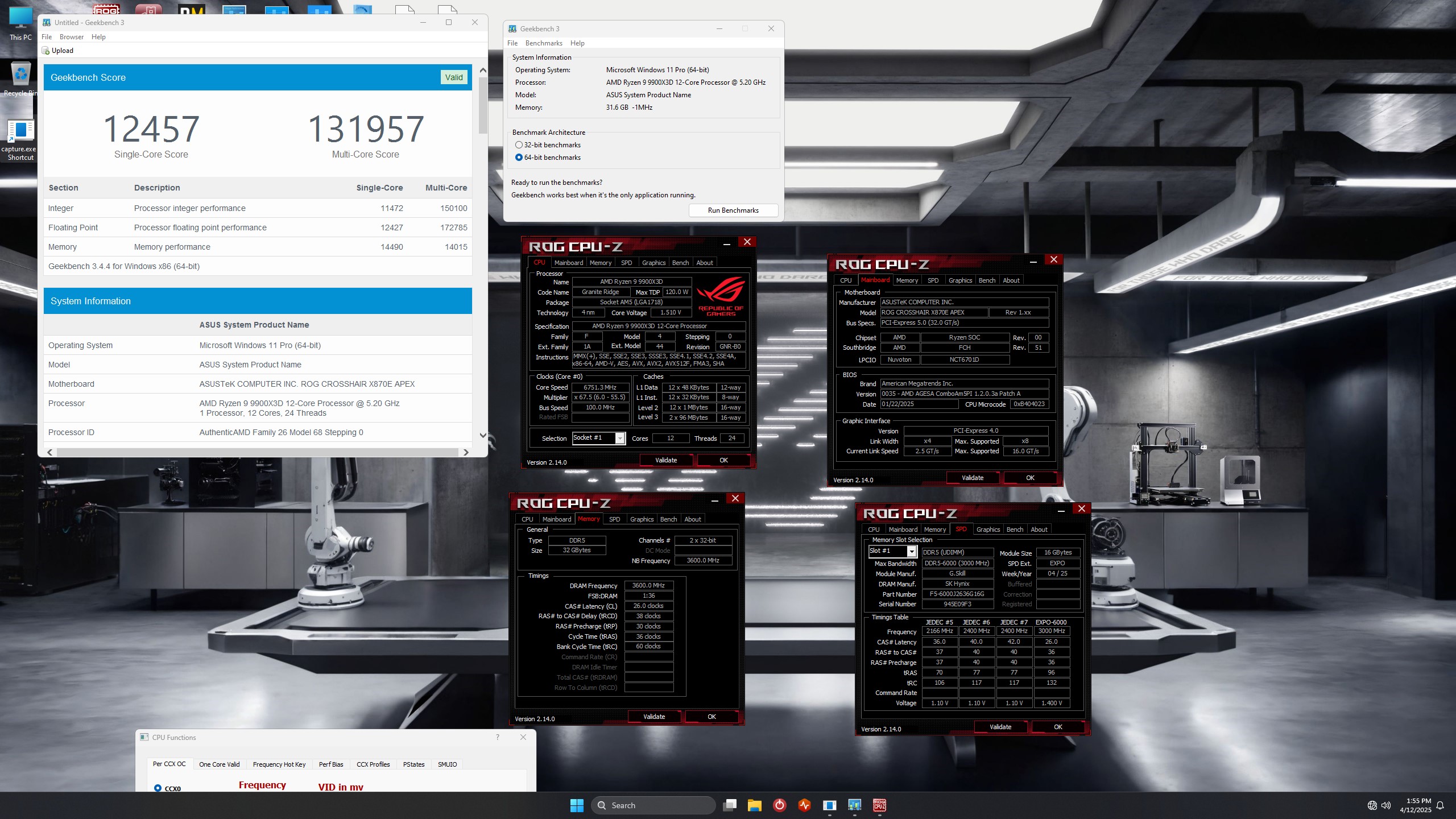Open the Browser menu in Geekbench results
Screen dimensions: 1456x819
[72, 37]
